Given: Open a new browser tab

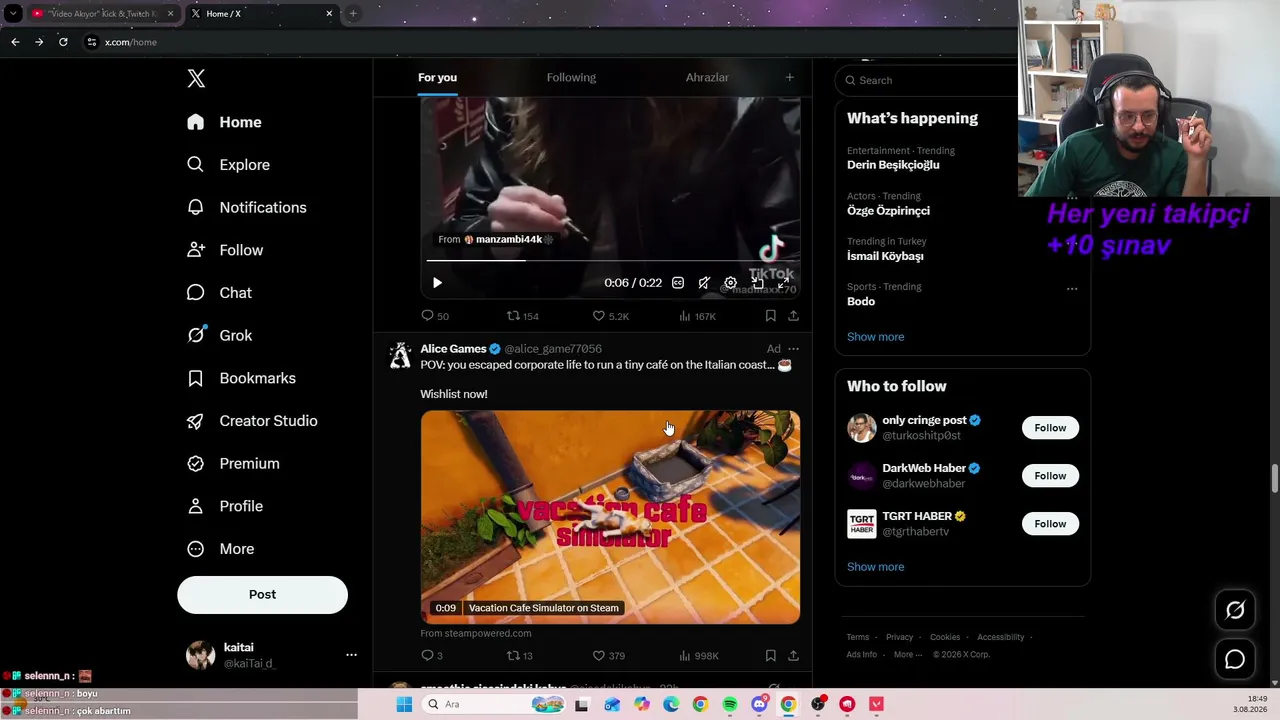Looking at the screenshot, I should 353,14.
